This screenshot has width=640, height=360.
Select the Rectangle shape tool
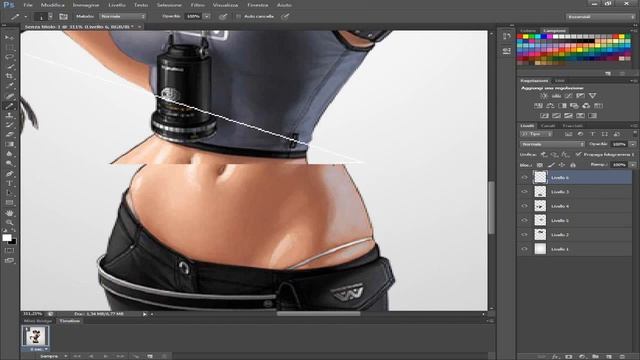point(9,203)
